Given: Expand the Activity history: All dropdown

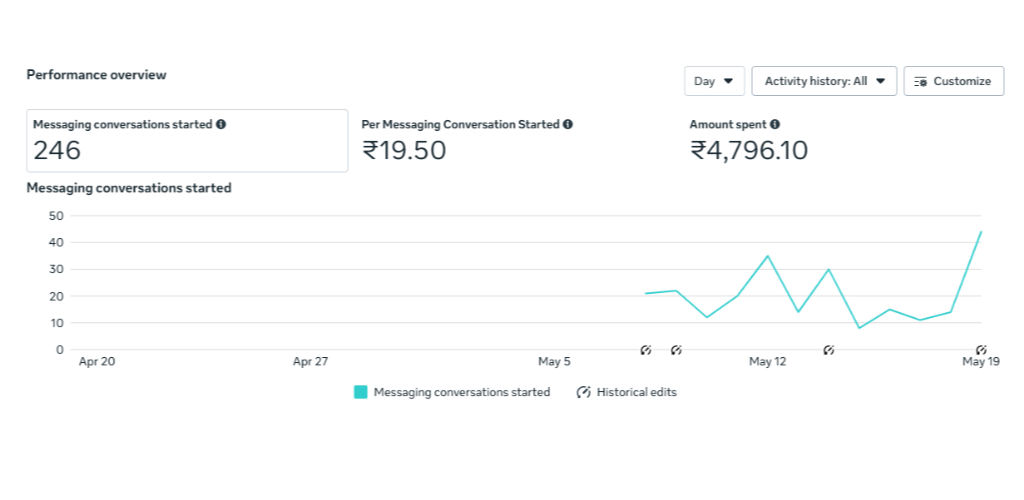Looking at the screenshot, I should coord(824,82).
